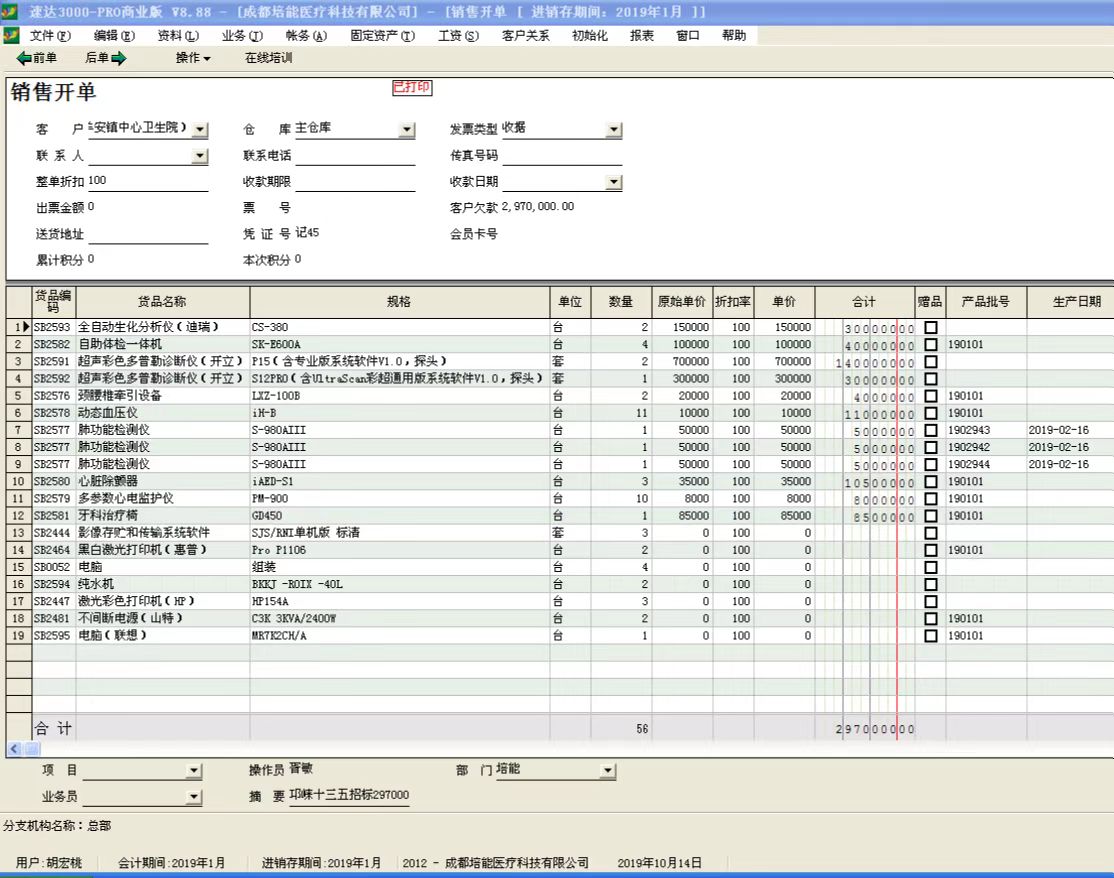Open the 收款日期 date dropdown
Image resolution: width=1114 pixels, height=878 pixels.
(614, 183)
